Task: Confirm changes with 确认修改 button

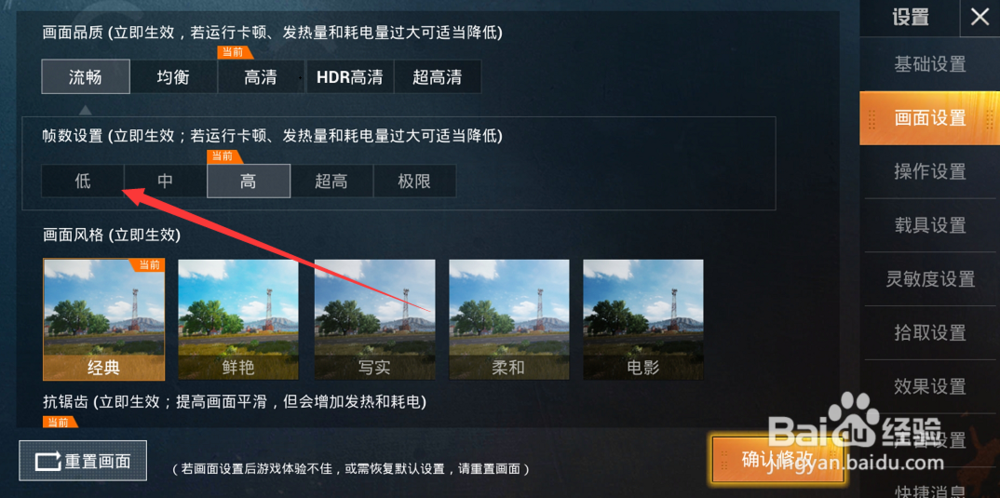Action: click(x=779, y=460)
